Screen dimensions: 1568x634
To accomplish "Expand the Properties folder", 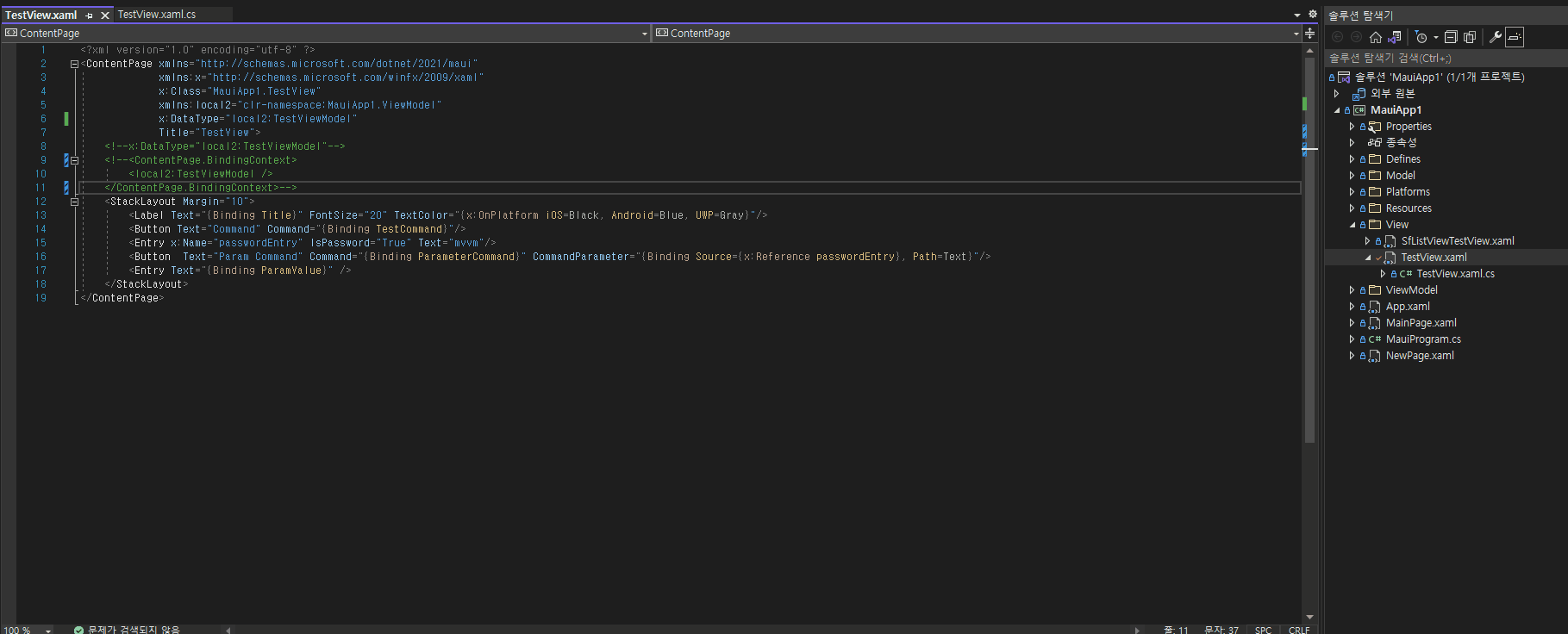I will point(1352,127).
